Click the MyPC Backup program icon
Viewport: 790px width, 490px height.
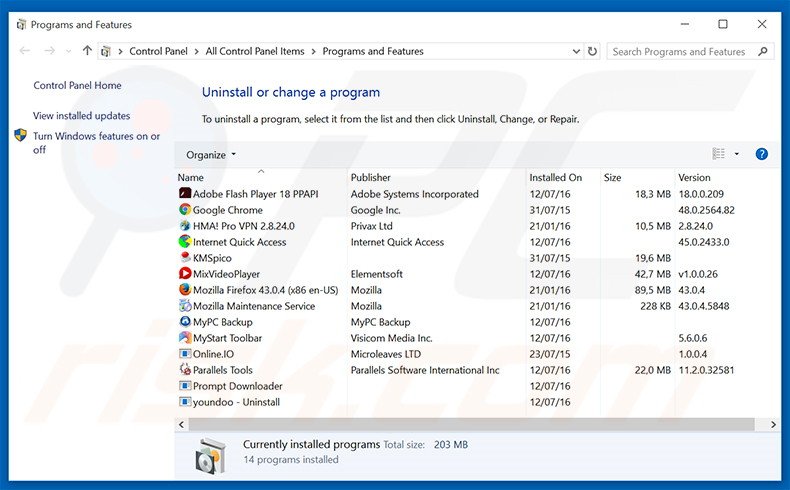[185, 322]
